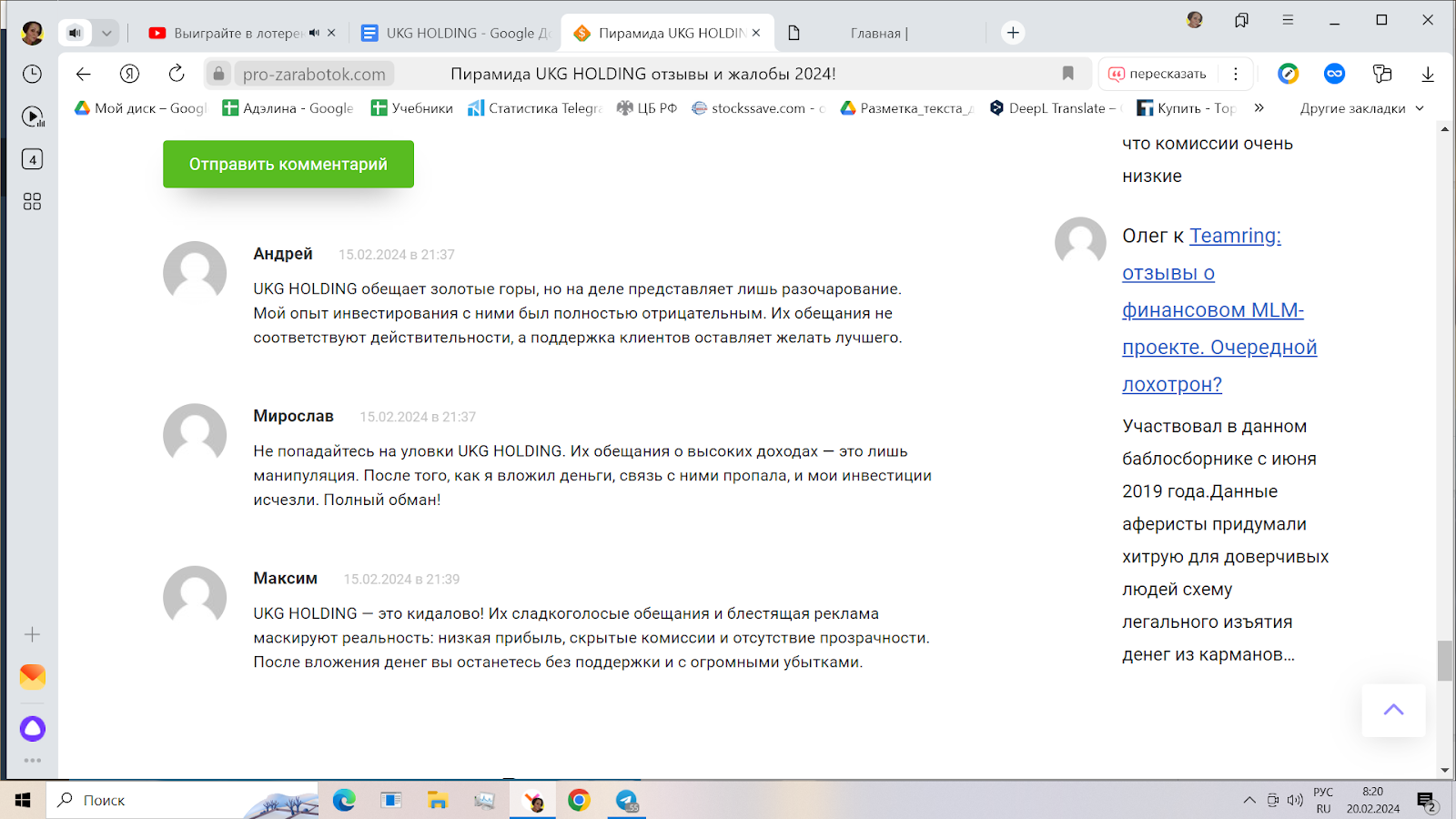Open ЦБ РФ bookmark
The width and height of the screenshot is (1456, 819).
coord(647,107)
